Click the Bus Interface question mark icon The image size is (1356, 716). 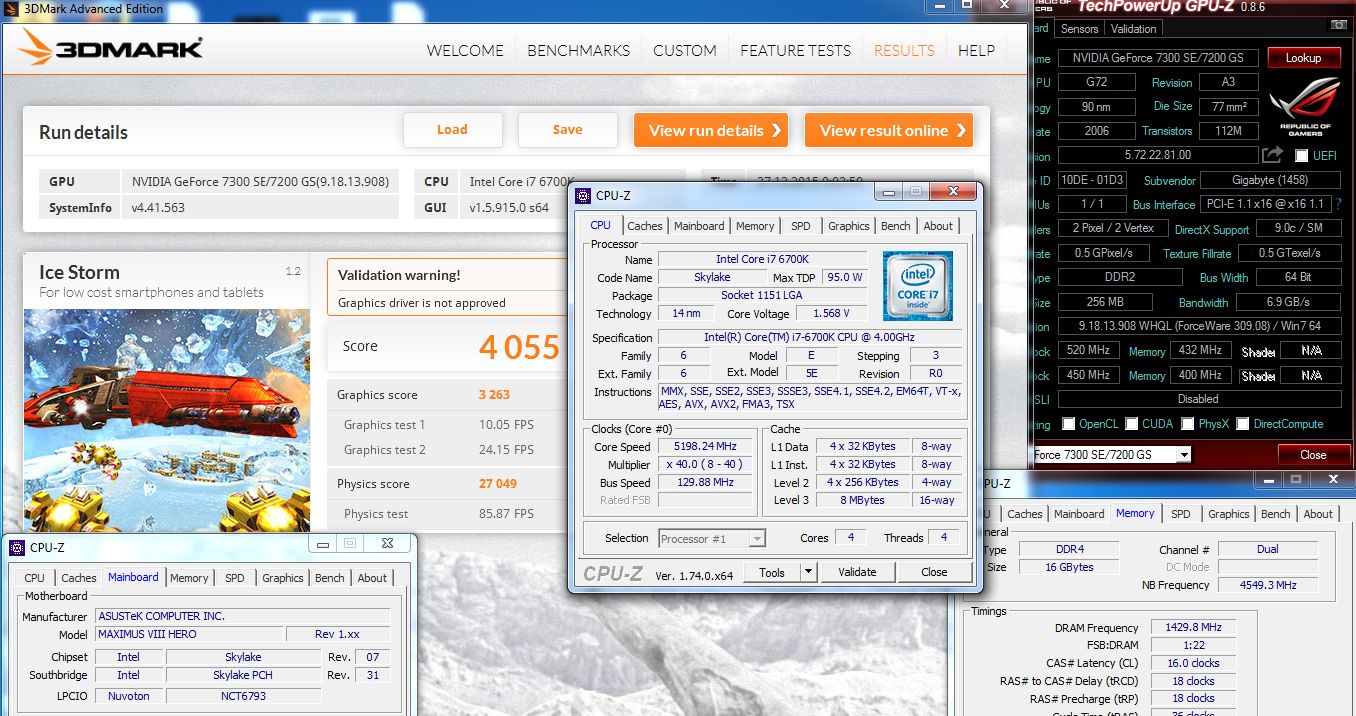pos(1337,204)
